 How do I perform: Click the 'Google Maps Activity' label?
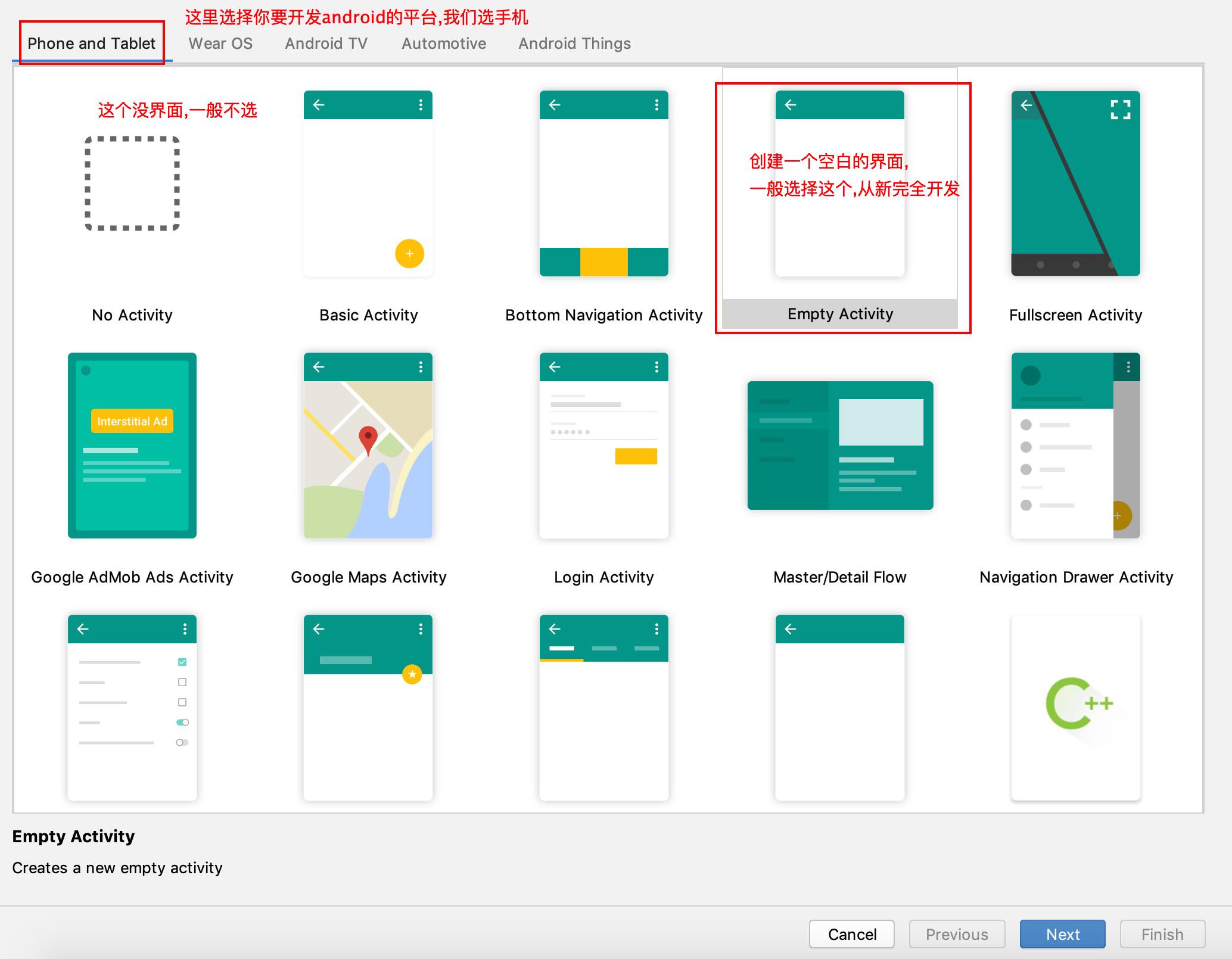pyautogui.click(x=369, y=577)
